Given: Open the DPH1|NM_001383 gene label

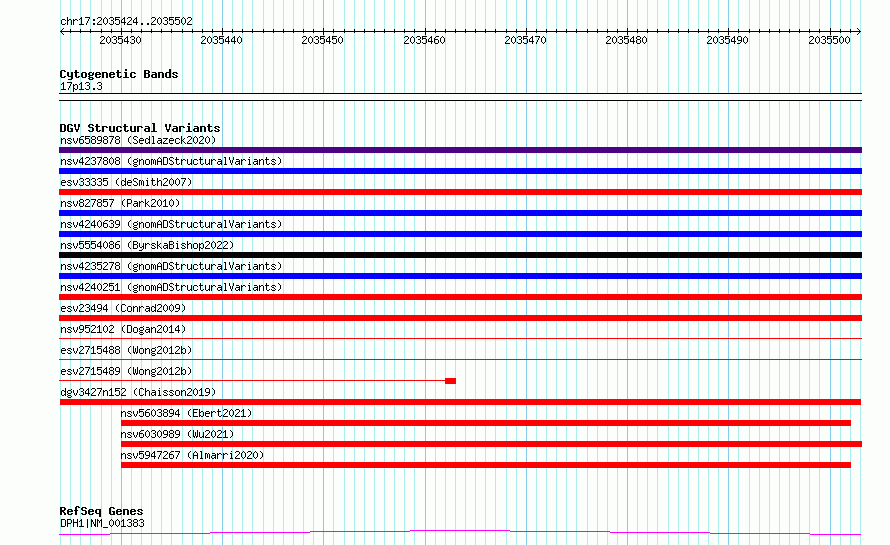Looking at the screenshot, I should pyautogui.click(x=102, y=523).
